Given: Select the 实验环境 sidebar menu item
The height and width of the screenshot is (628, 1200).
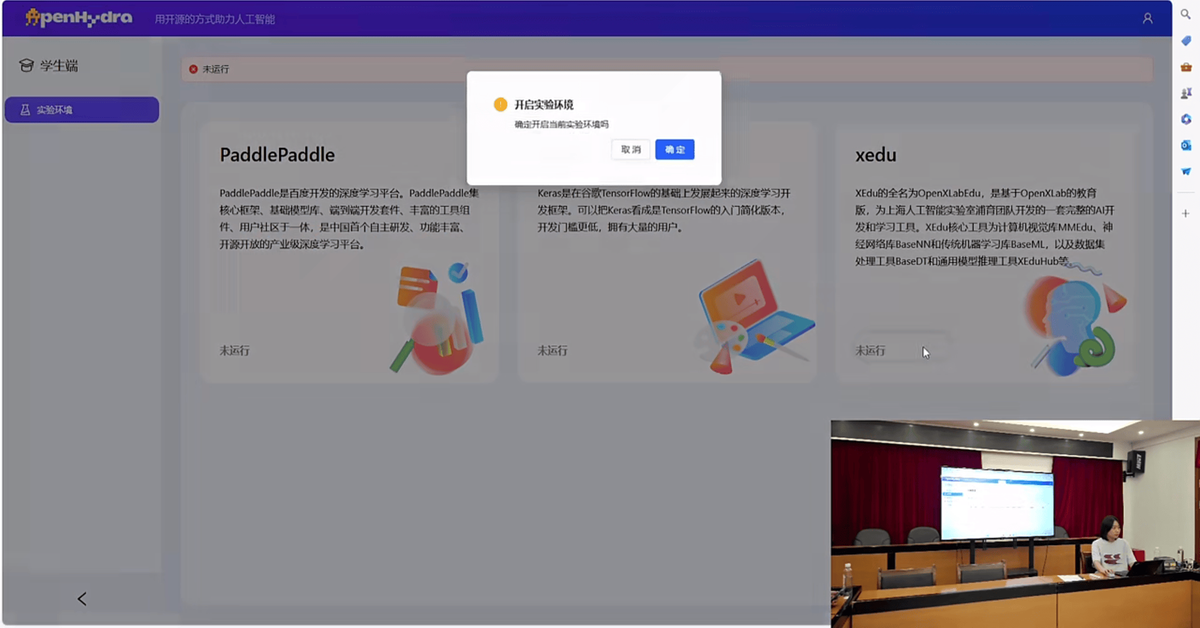Looking at the screenshot, I should point(82,110).
